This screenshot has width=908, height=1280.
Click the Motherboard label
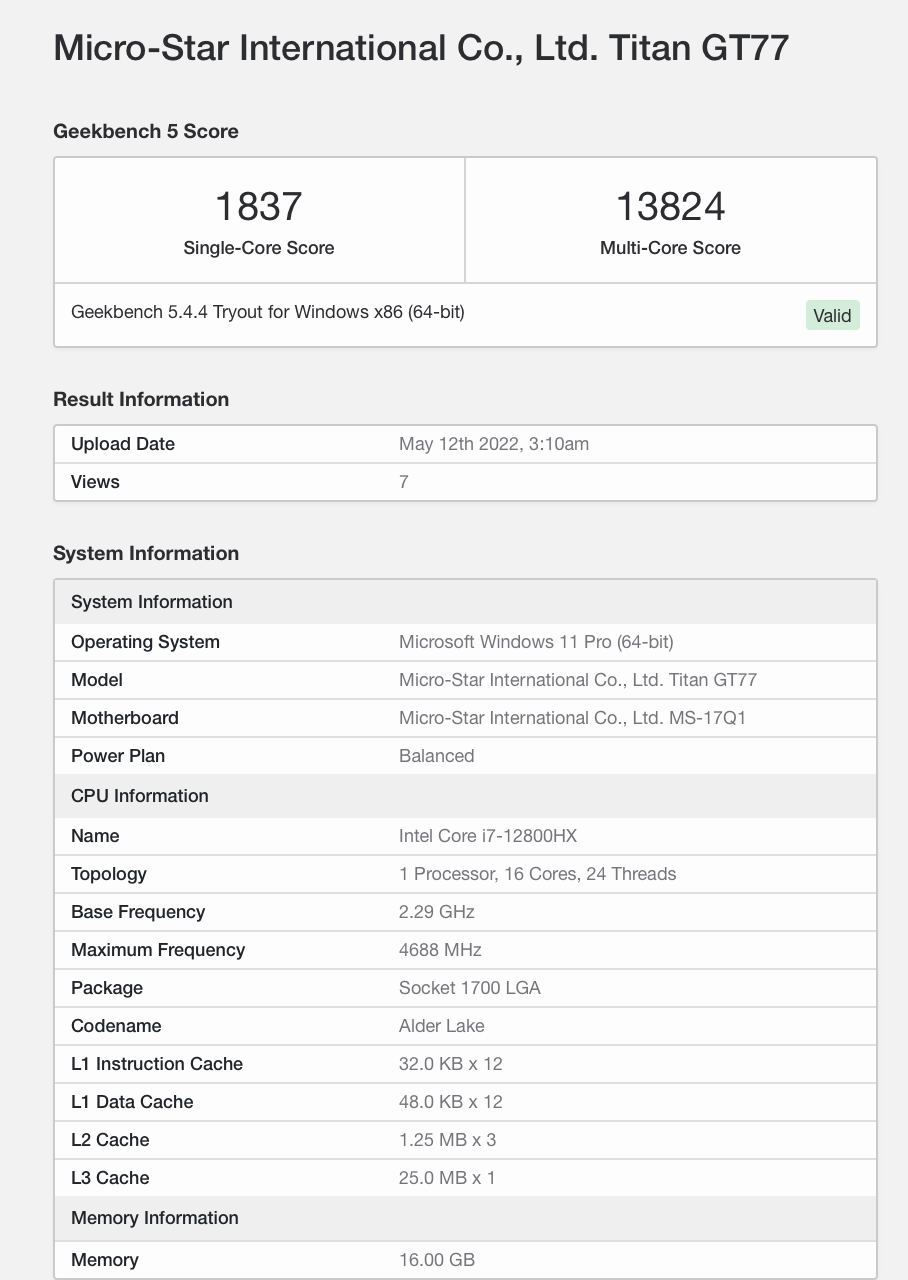coord(125,718)
